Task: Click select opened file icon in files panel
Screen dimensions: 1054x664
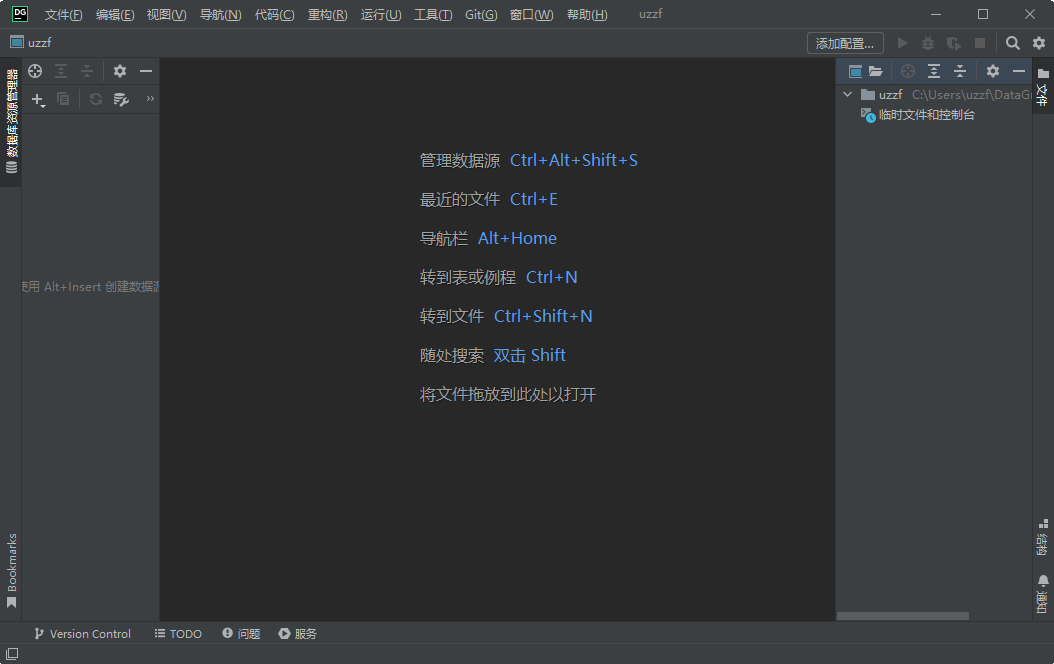Action: [907, 71]
